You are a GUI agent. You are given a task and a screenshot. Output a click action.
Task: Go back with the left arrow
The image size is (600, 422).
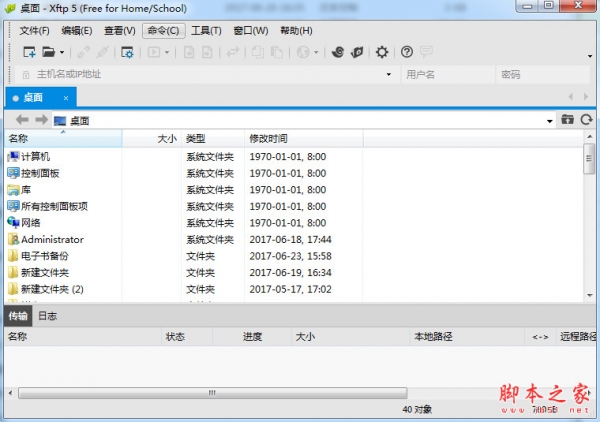pos(22,120)
